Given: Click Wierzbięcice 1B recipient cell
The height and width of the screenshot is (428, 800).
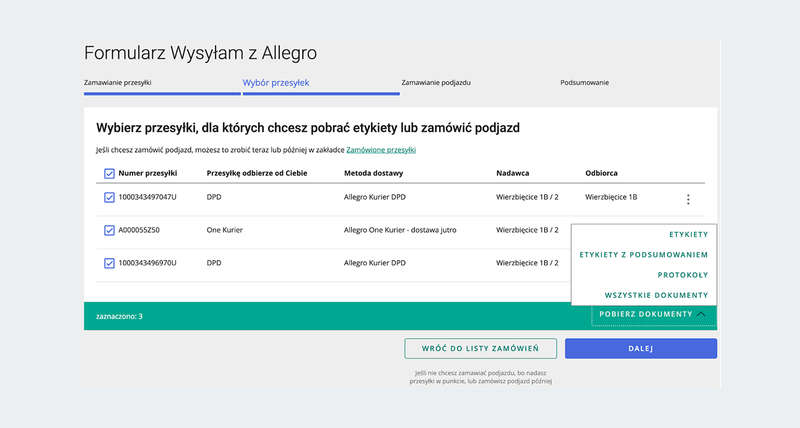Looking at the screenshot, I should pyautogui.click(x=611, y=197).
